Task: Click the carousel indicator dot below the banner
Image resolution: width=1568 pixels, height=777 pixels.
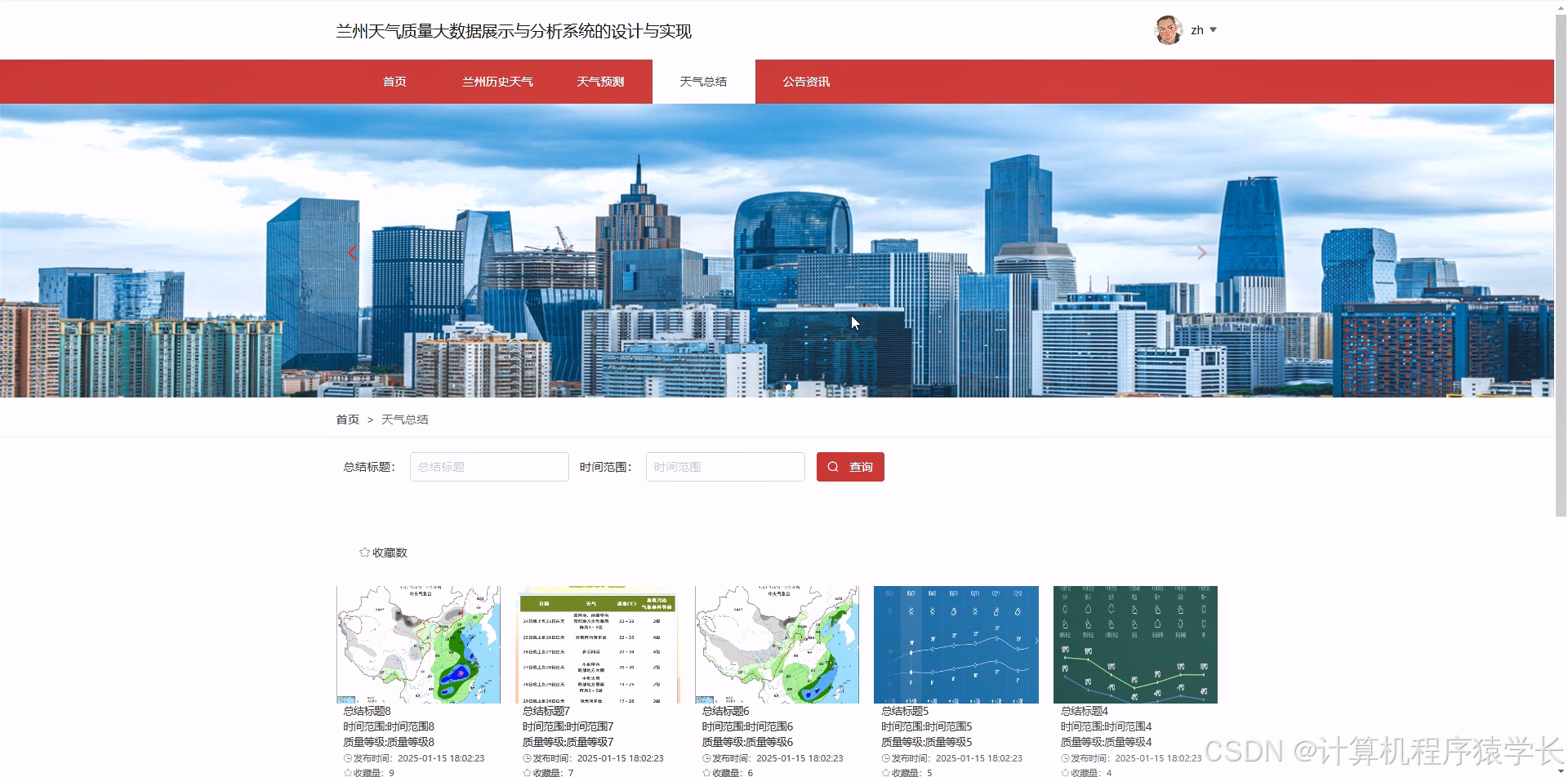Action: coord(786,386)
